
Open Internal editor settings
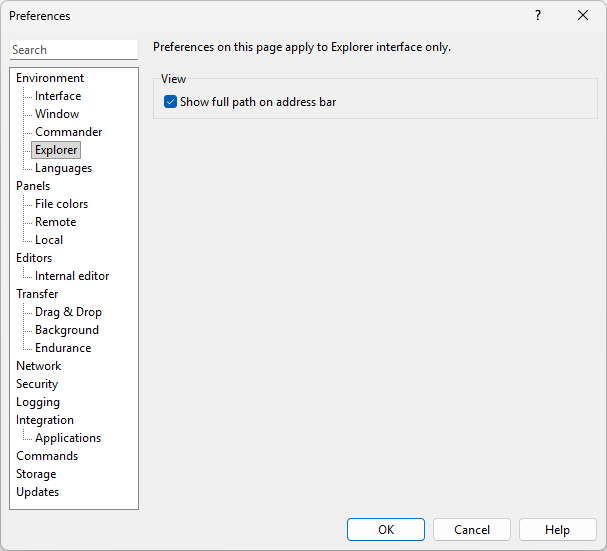72,276
